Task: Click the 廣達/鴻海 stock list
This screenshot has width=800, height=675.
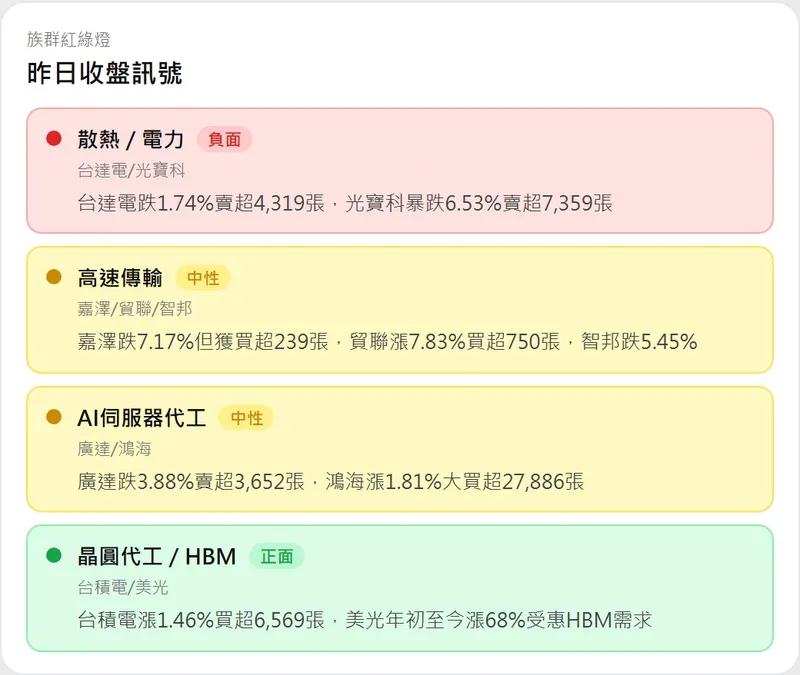Action: pyautogui.click(x=114, y=448)
